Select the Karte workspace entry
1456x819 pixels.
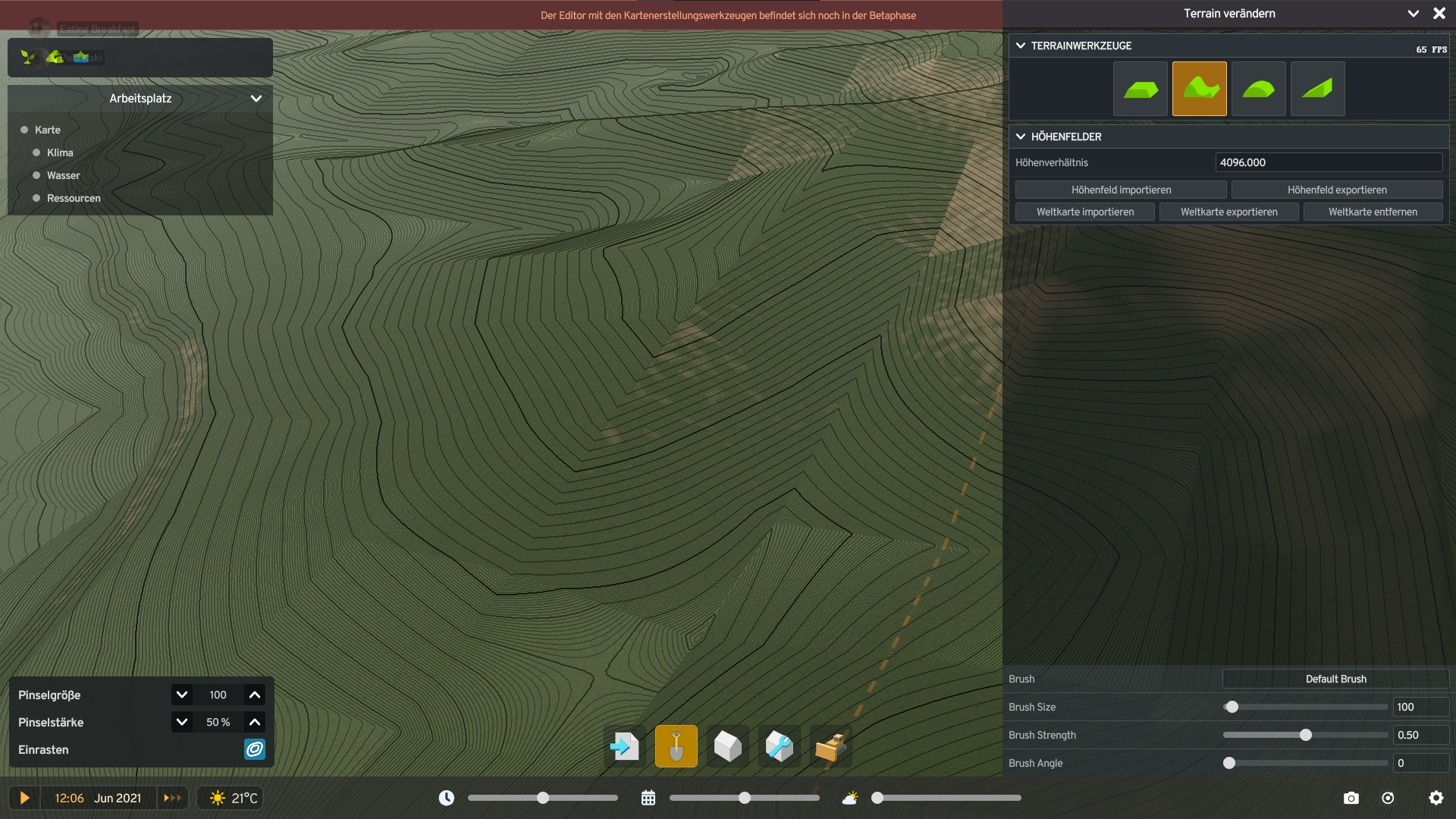tap(48, 130)
